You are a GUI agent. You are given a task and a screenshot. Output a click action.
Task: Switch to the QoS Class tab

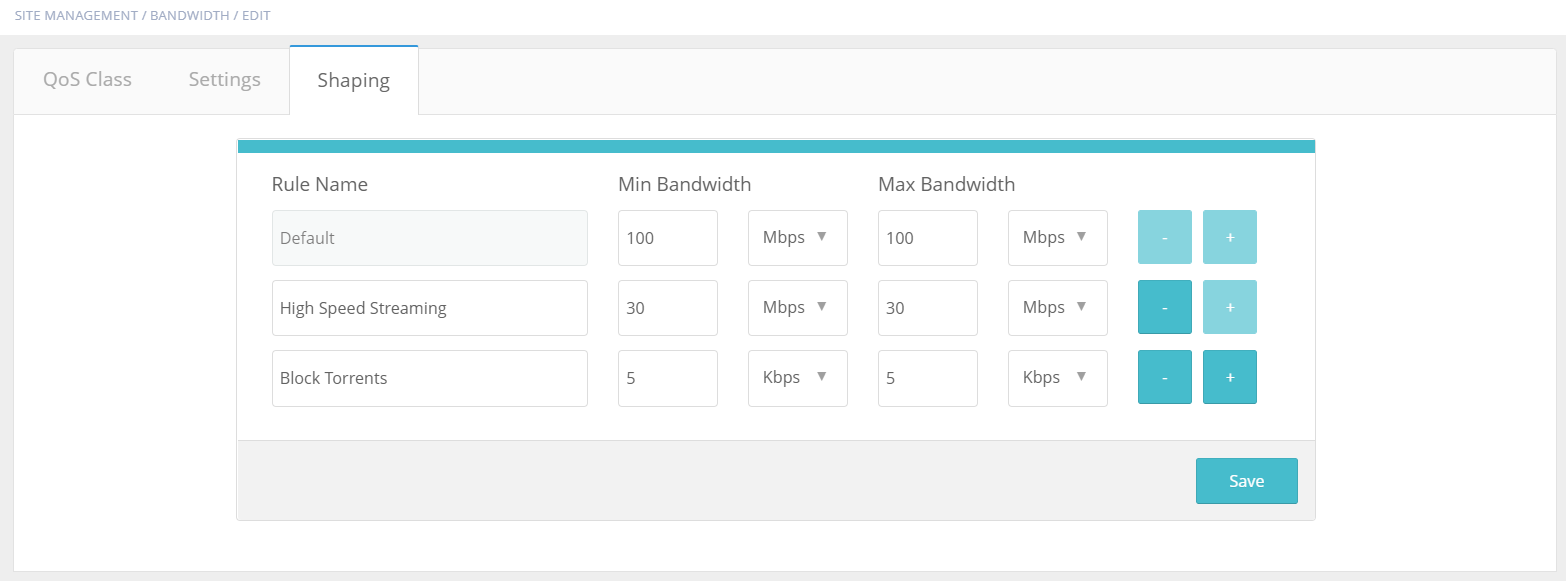pyautogui.click(x=87, y=80)
